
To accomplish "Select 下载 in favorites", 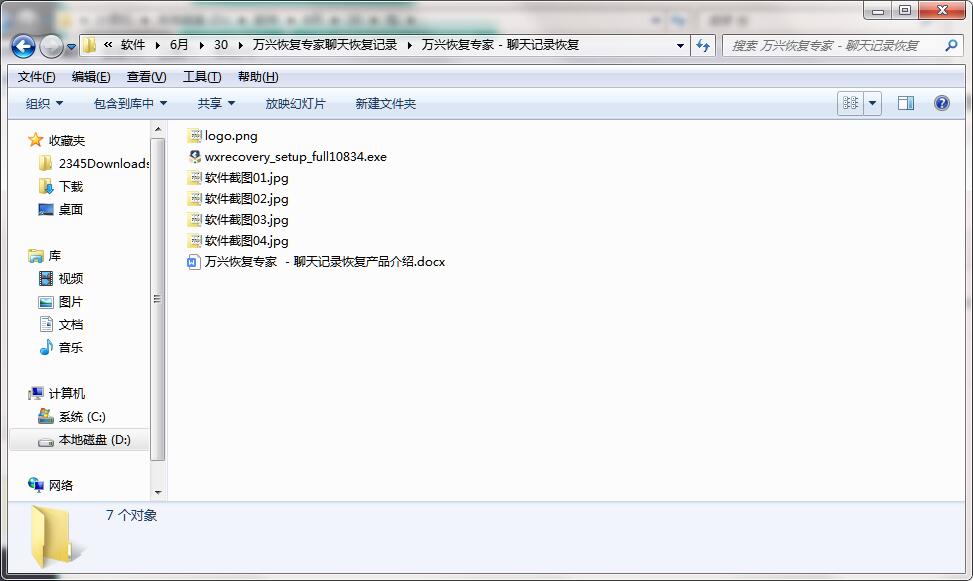I will 71,187.
